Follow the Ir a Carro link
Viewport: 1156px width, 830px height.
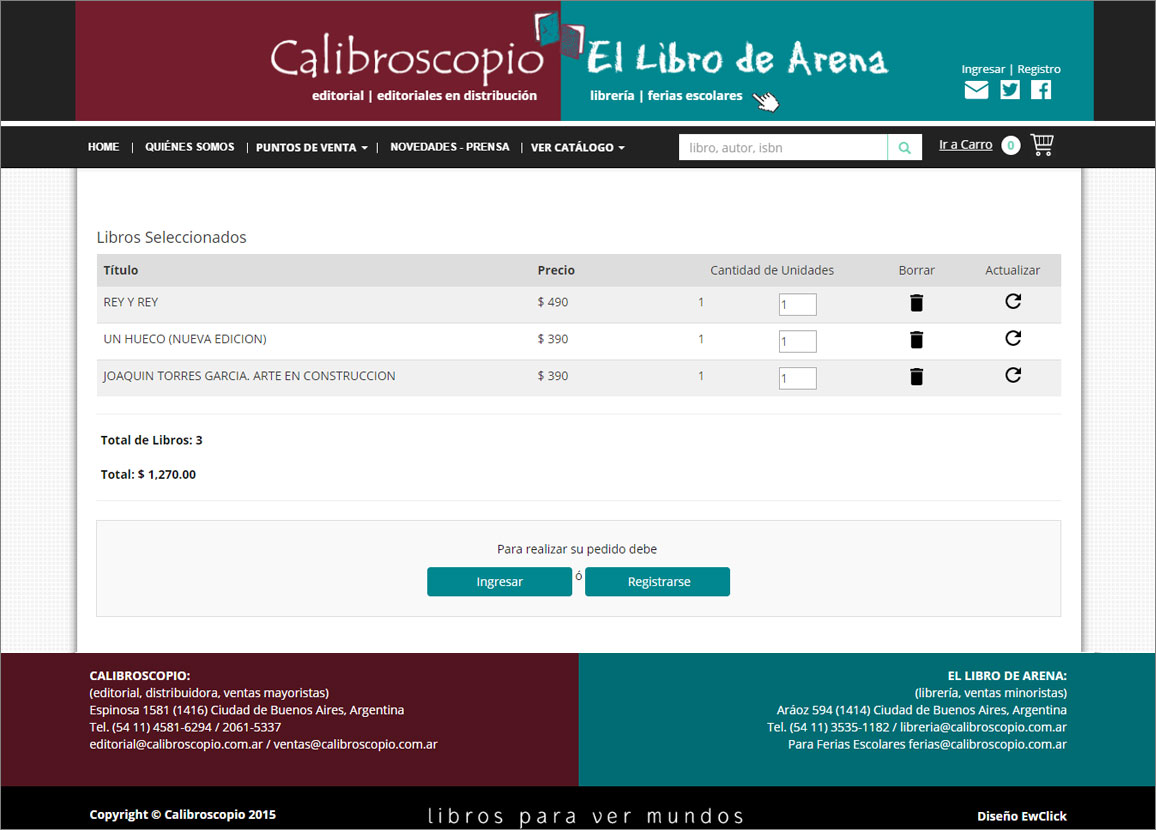point(965,145)
